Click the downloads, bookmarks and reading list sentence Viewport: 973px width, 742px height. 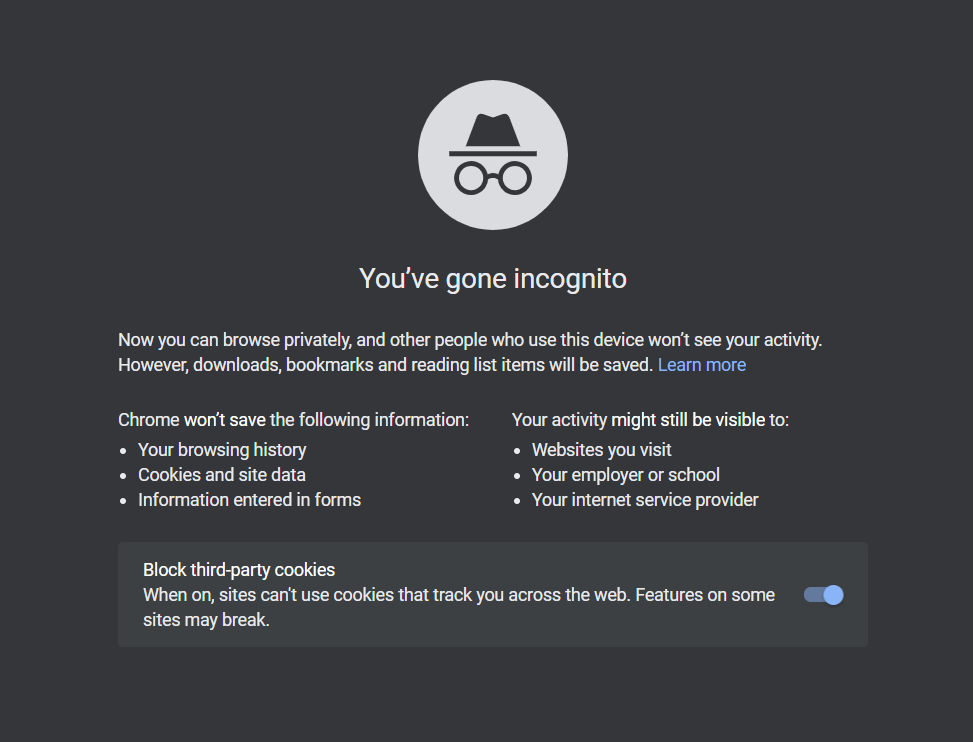[385, 365]
